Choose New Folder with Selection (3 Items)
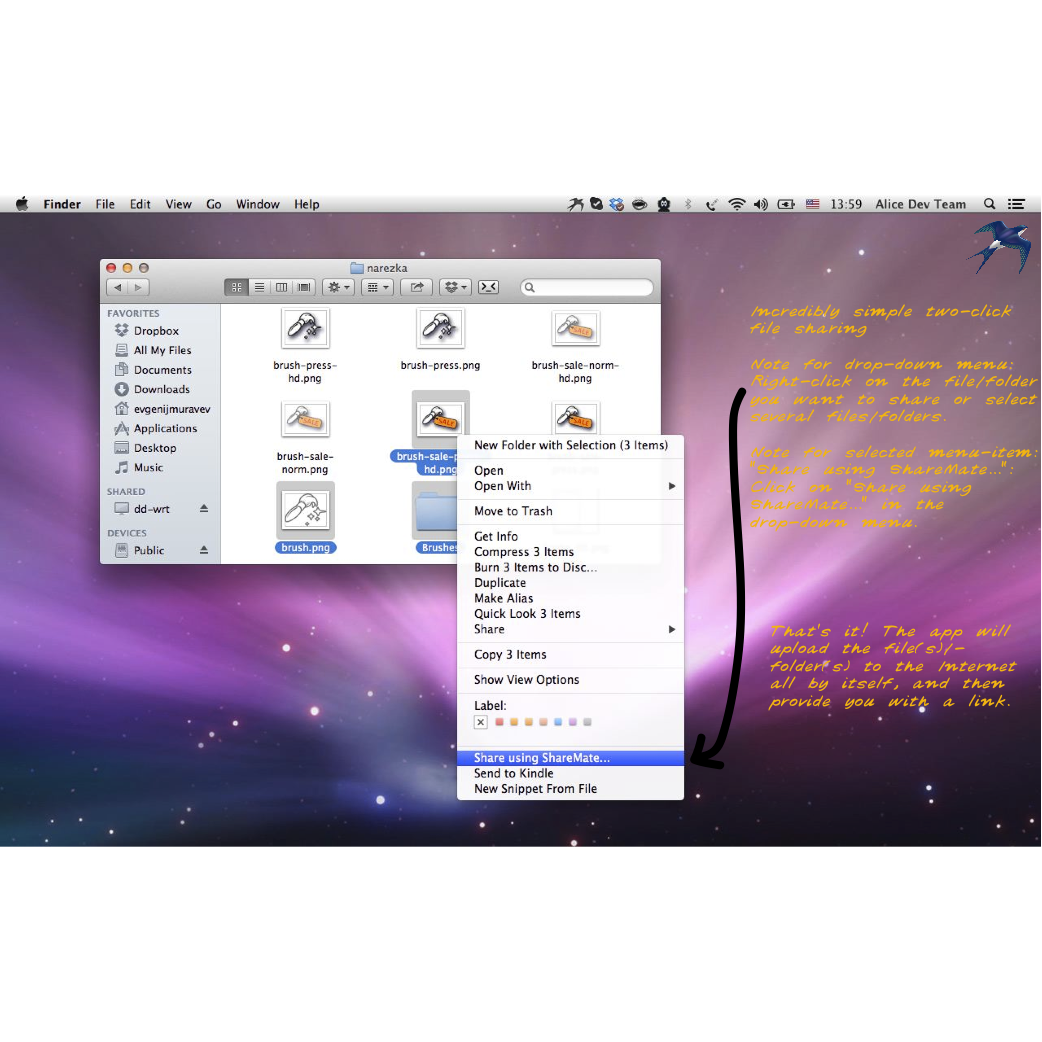The width and height of the screenshot is (1042, 1042). pyautogui.click(x=571, y=445)
